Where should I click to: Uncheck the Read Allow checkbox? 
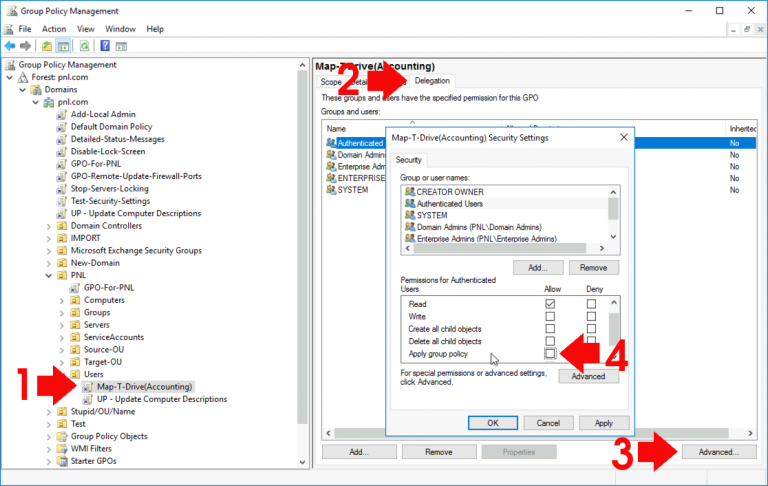click(550, 304)
